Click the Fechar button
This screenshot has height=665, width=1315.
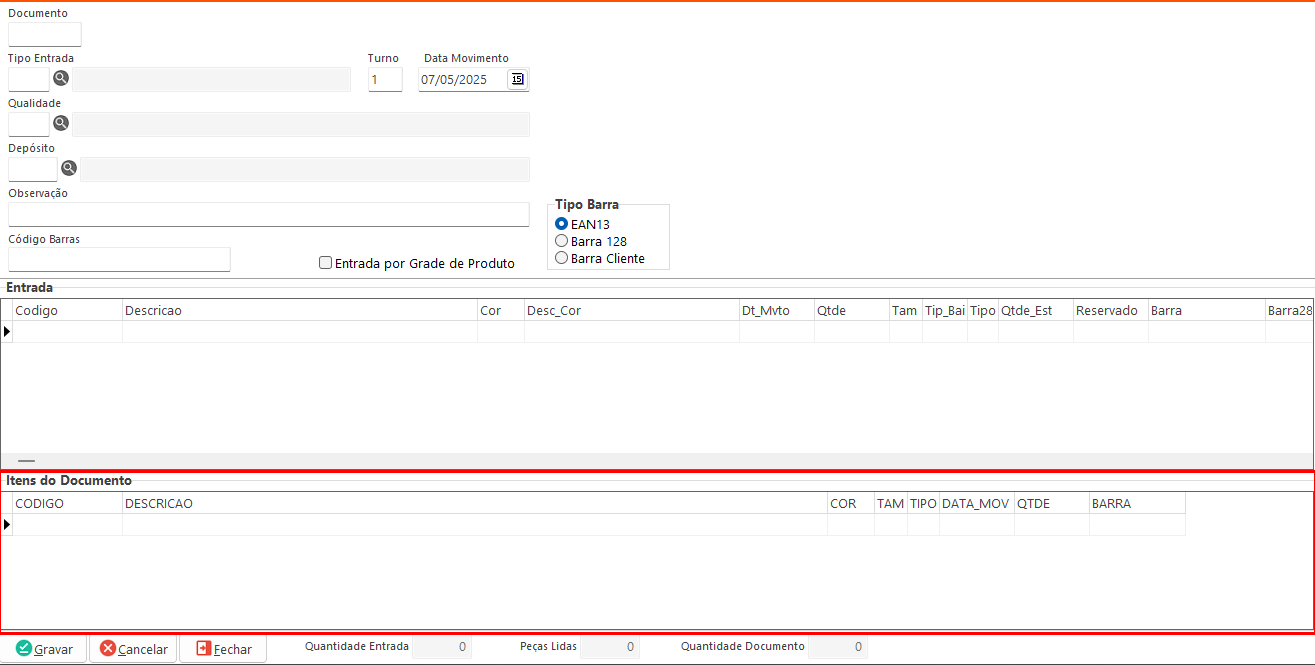[x=223, y=649]
